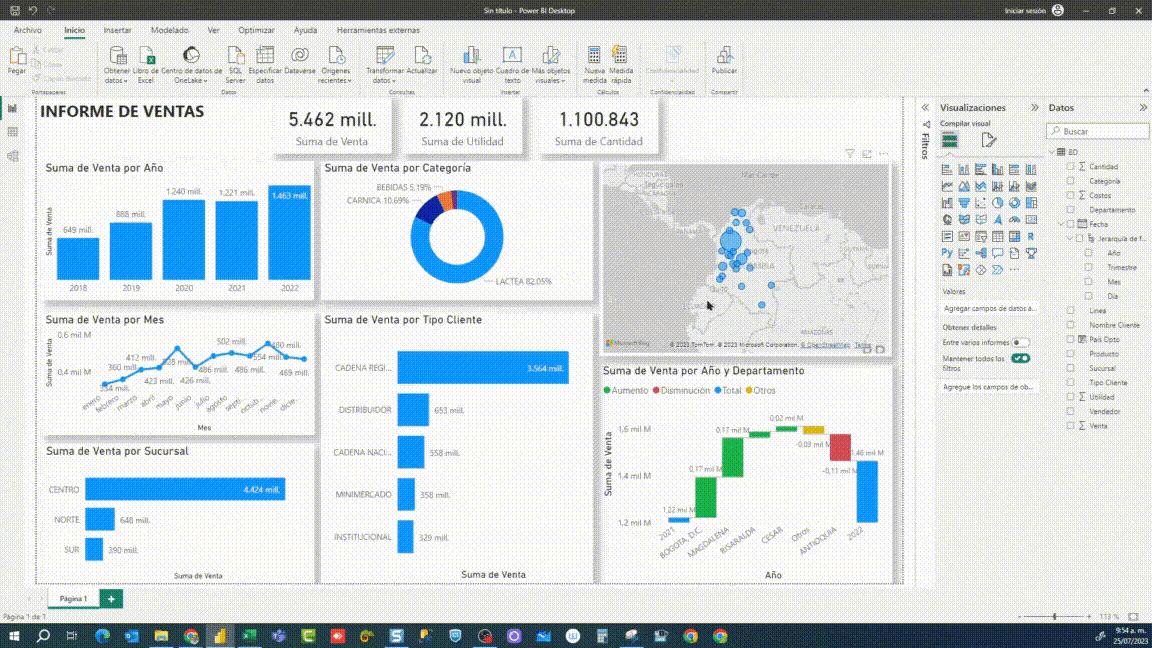1152x648 pixels.
Task: Open Libro de Excel data source
Action: tap(146, 62)
